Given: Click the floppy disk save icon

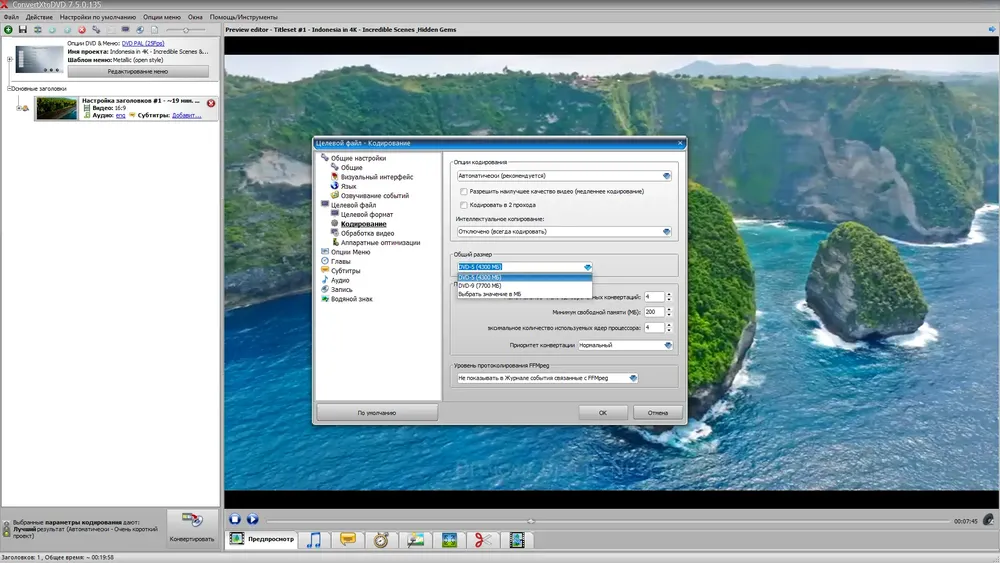Looking at the screenshot, I should (x=23, y=29).
